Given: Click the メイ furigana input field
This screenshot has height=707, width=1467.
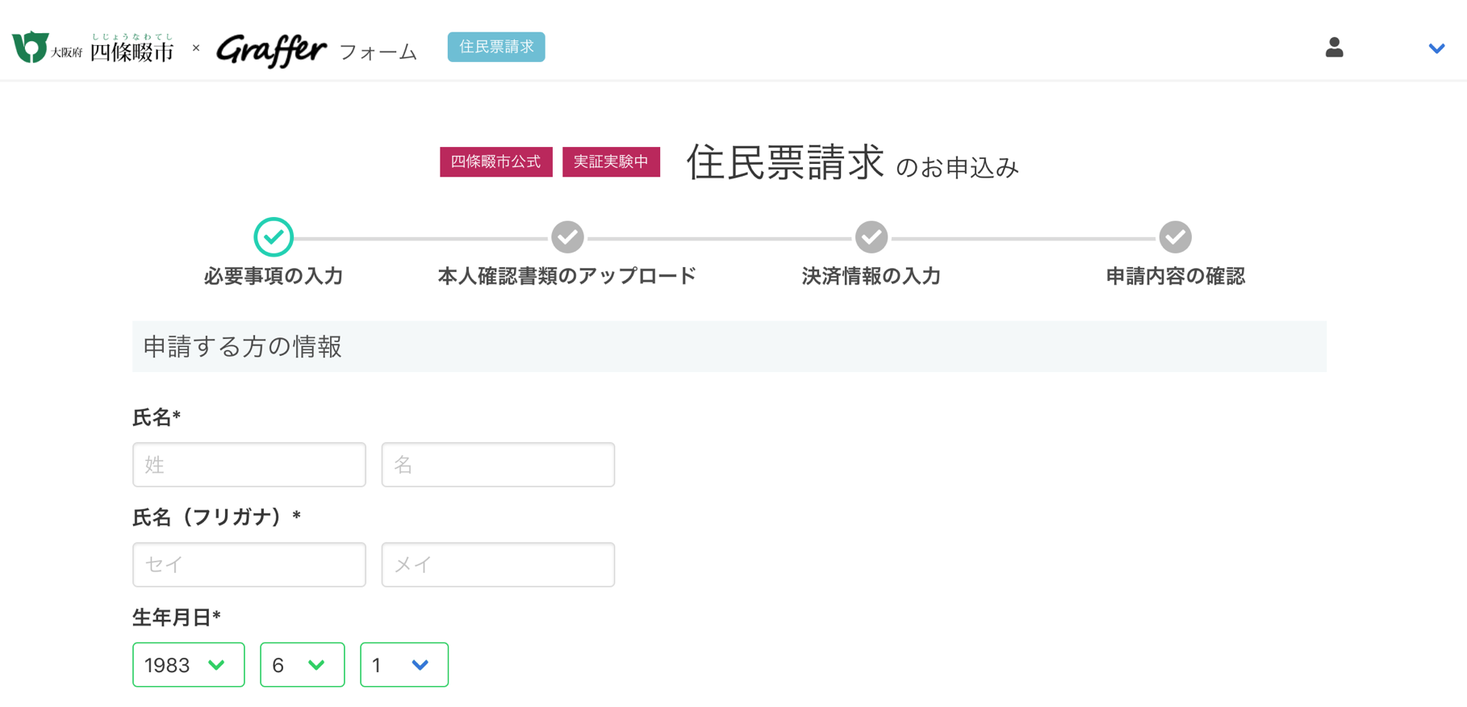Looking at the screenshot, I should (x=498, y=565).
